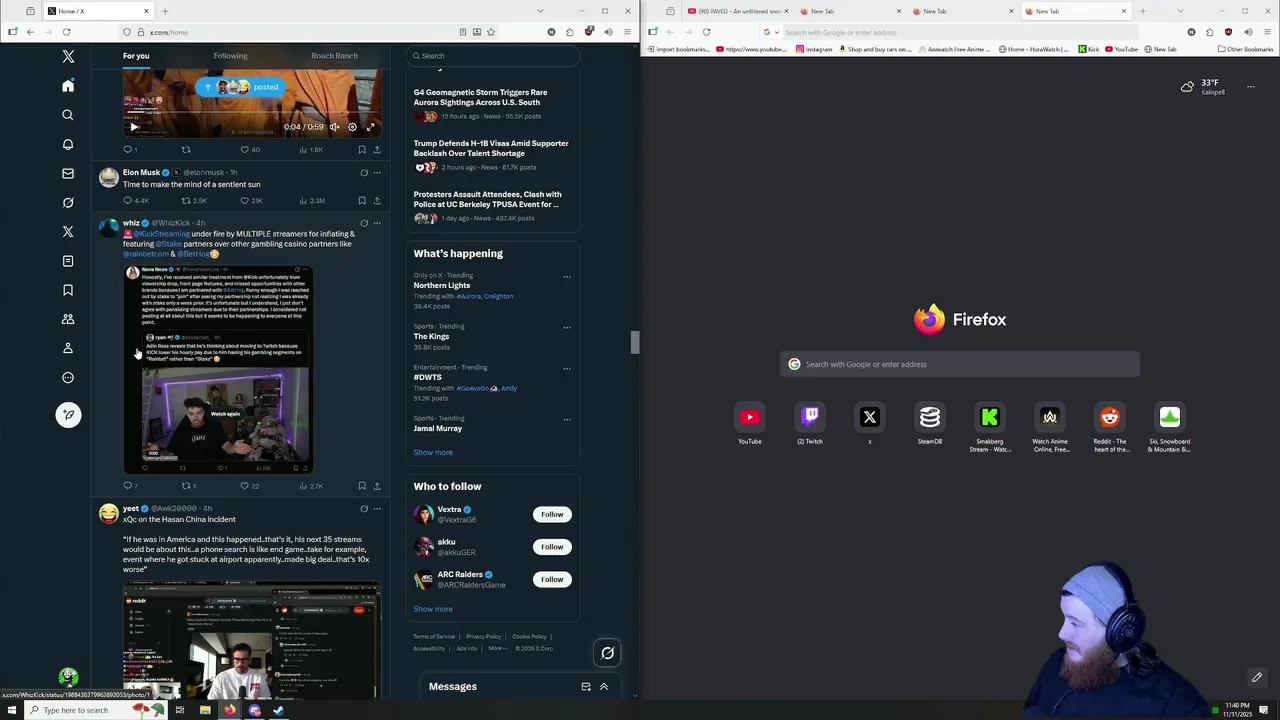1280x720 pixels.
Task: Open Communities icon in X sidebar
Action: [68, 319]
